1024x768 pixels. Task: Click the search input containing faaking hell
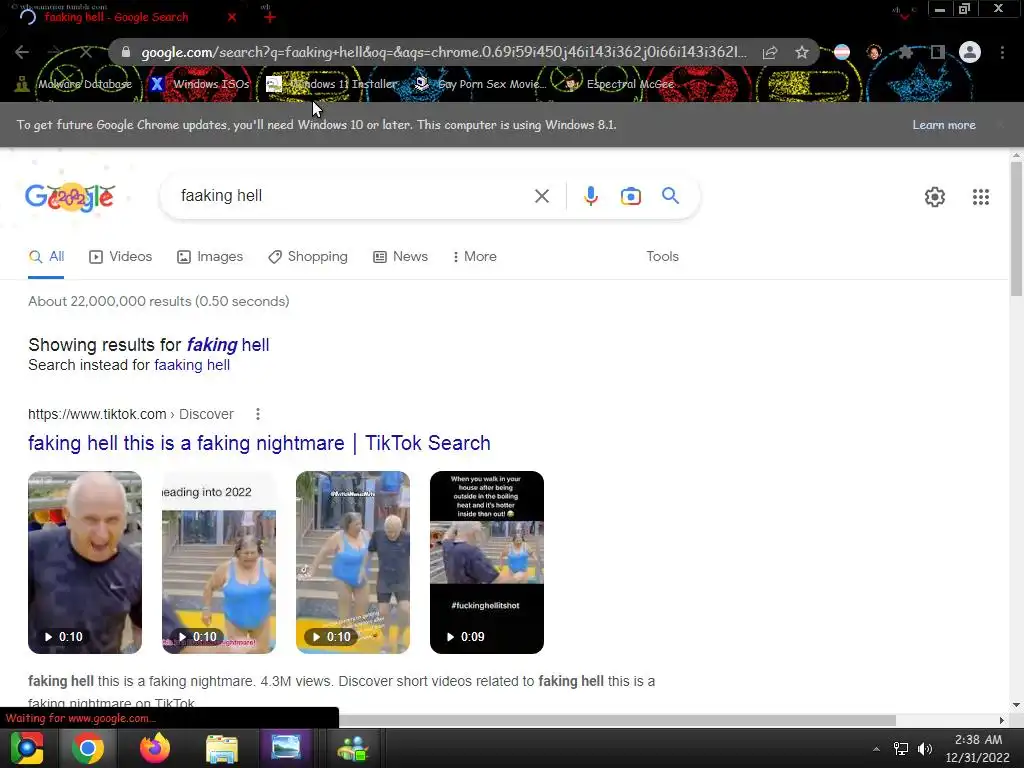point(353,196)
